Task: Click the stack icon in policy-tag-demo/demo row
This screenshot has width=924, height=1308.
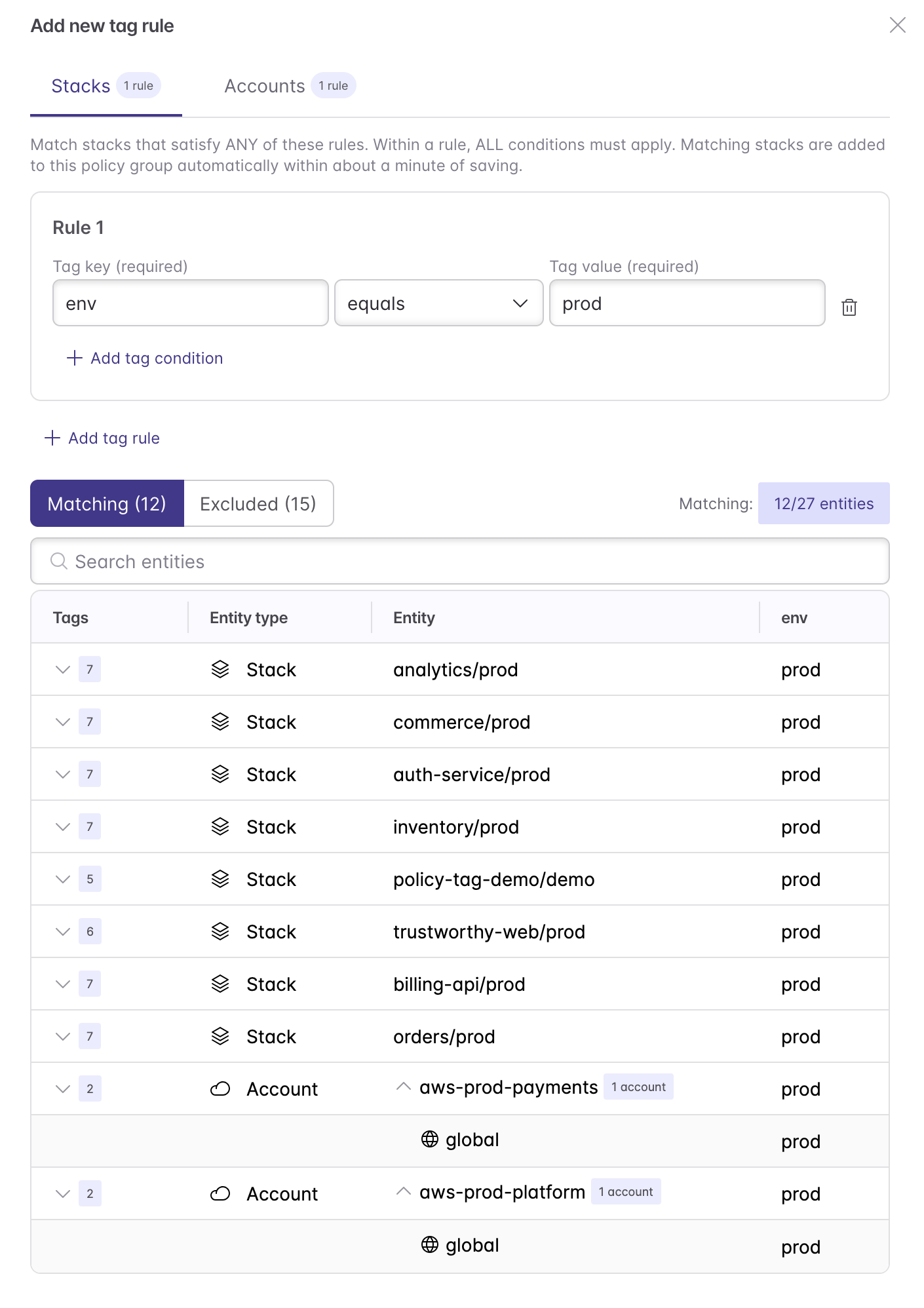Action: click(220, 879)
